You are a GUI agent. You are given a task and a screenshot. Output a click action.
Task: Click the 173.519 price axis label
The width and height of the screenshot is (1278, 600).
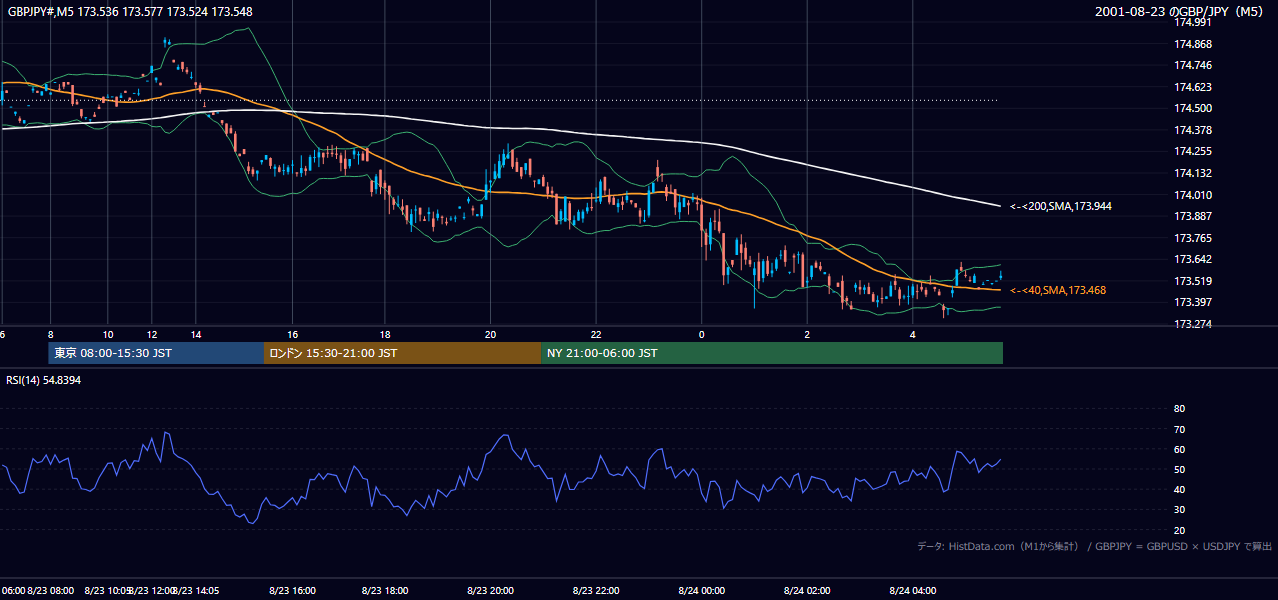(x=1192, y=281)
